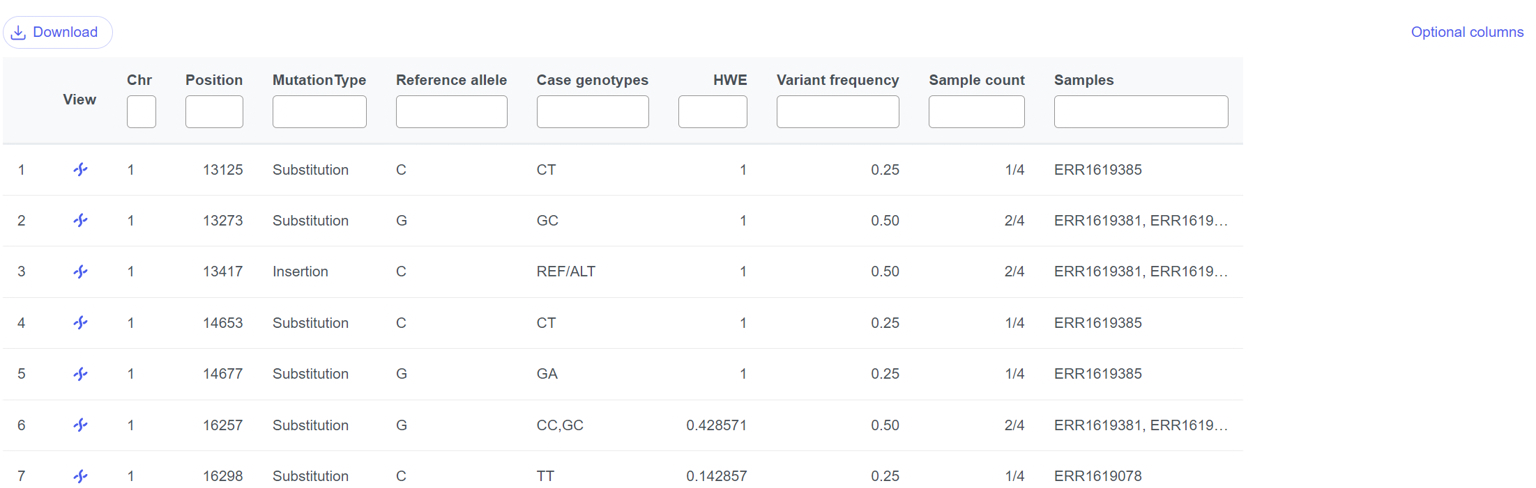Viewport: 1536px width, 488px height.
Task: Open view icon for position 14653 row
Action: [x=80, y=323]
